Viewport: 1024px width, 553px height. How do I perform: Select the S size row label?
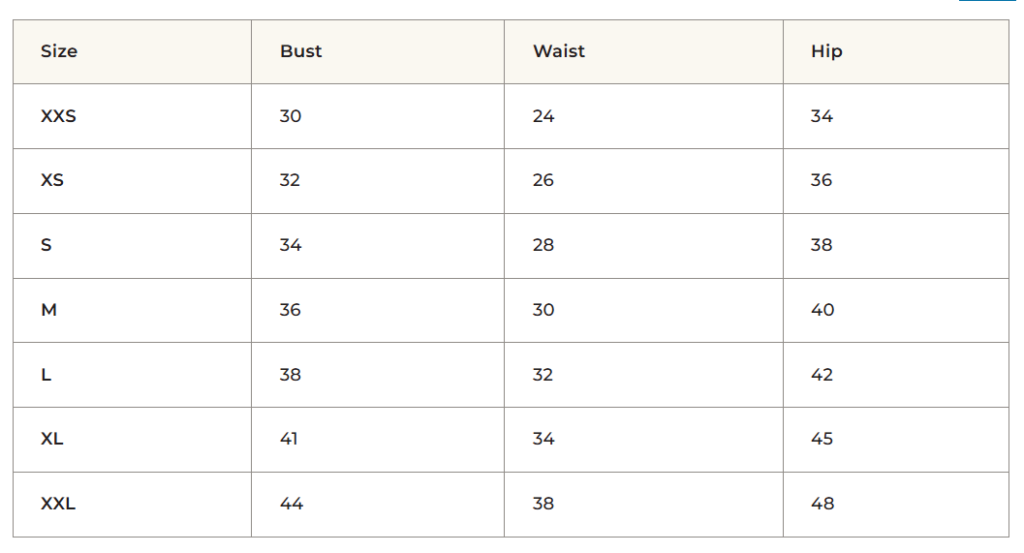coord(46,245)
